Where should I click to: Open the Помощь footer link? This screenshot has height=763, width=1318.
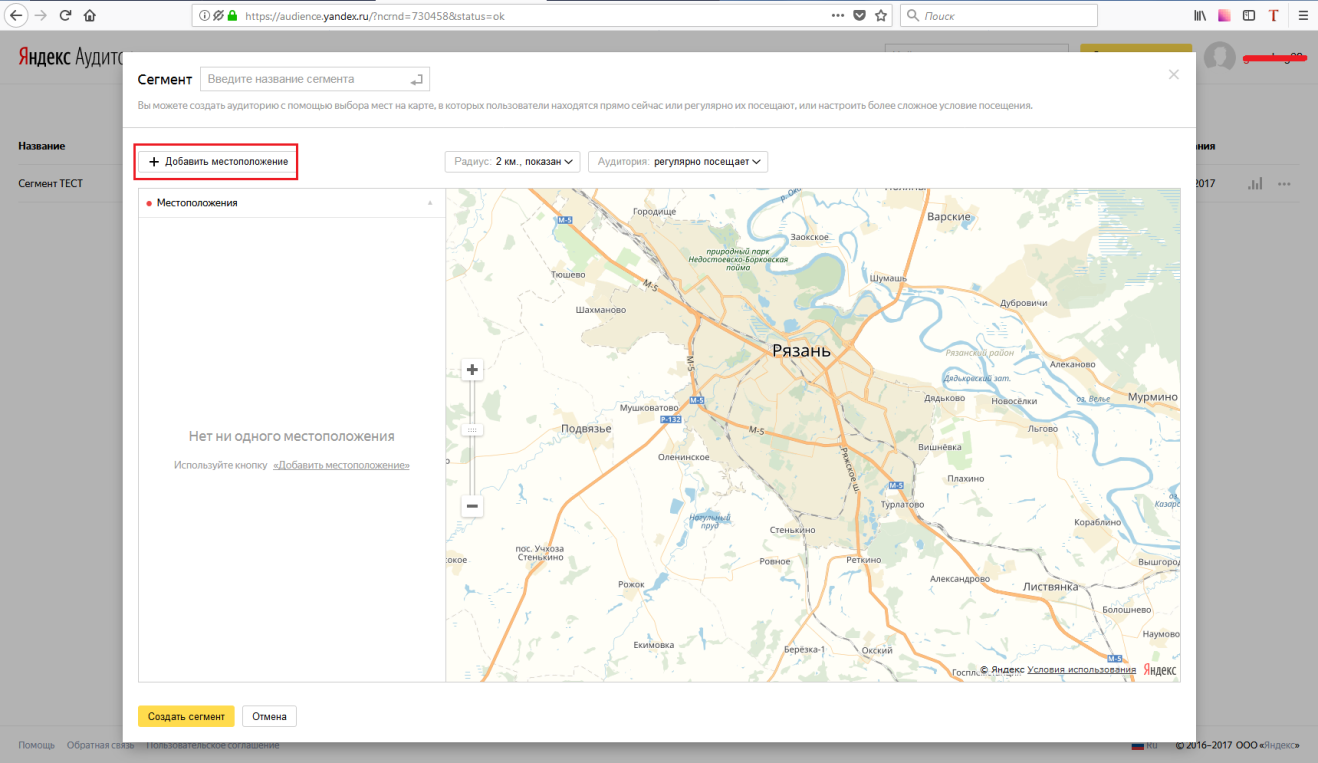coord(36,745)
